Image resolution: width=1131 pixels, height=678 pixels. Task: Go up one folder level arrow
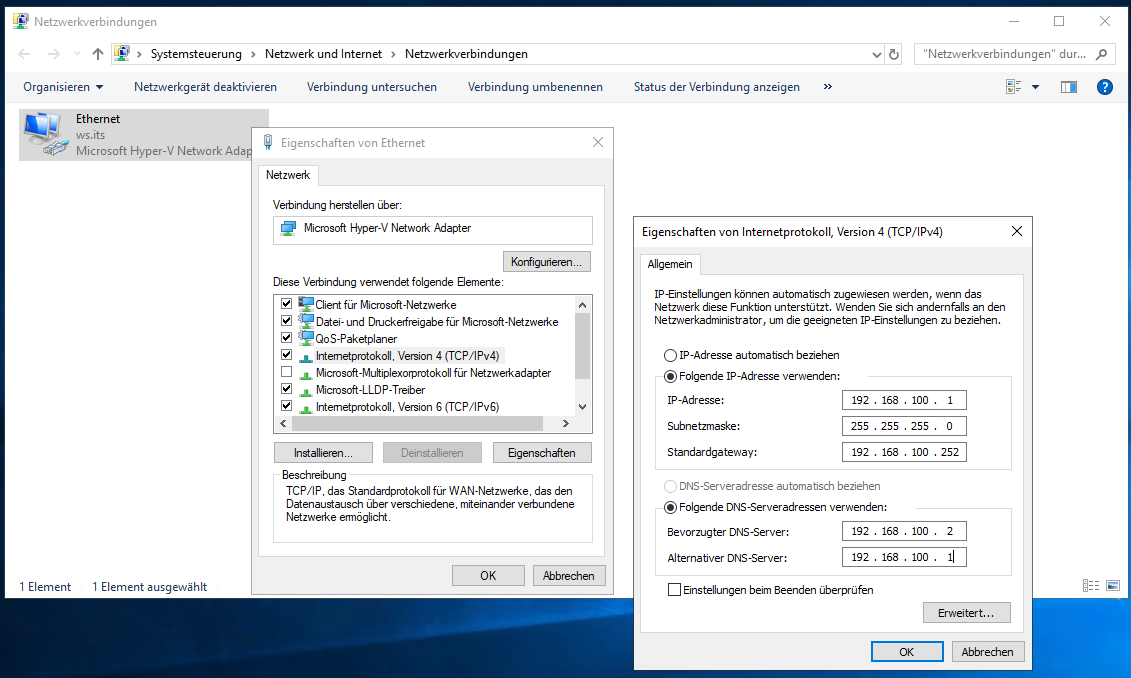point(98,54)
